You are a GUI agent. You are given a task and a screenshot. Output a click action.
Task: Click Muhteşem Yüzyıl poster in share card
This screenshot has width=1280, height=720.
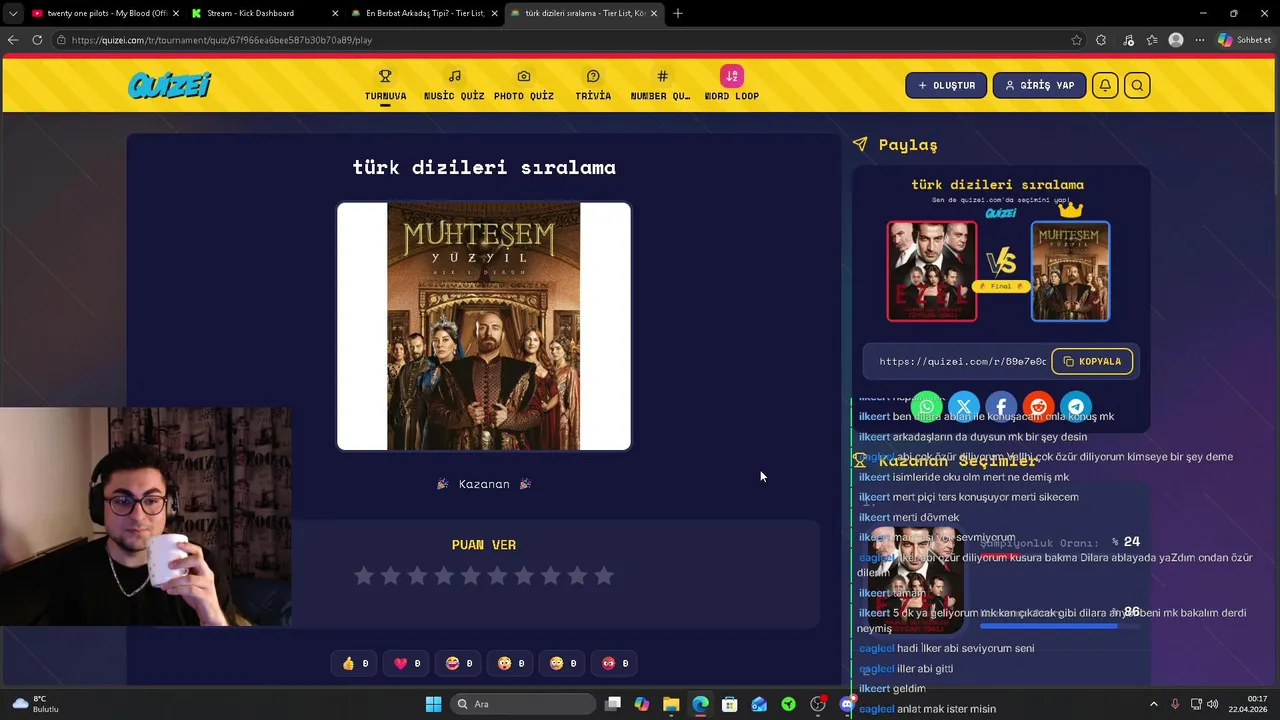(1070, 271)
